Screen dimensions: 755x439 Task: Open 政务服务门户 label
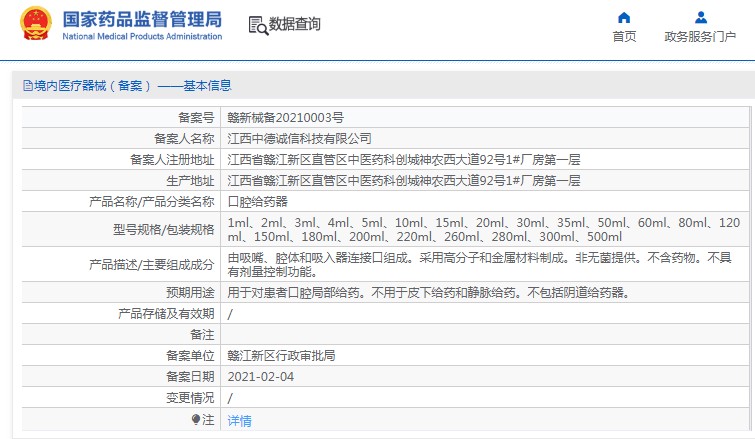coord(700,37)
